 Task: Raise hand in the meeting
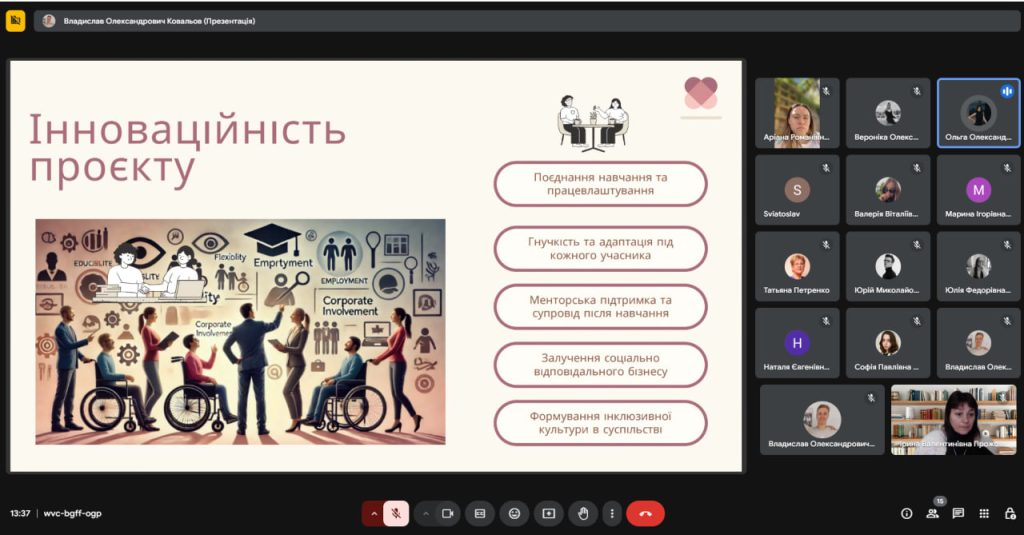pyautogui.click(x=582, y=513)
